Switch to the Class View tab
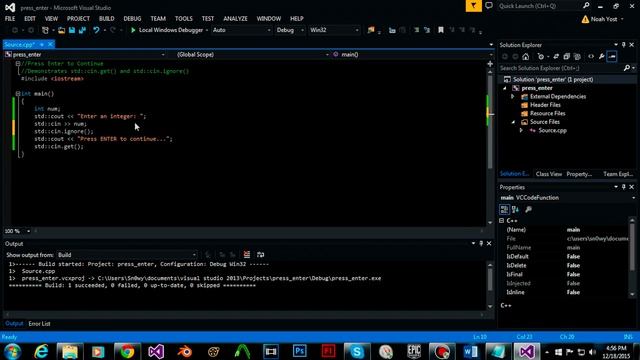This screenshot has height=360, width=640. tap(549, 174)
